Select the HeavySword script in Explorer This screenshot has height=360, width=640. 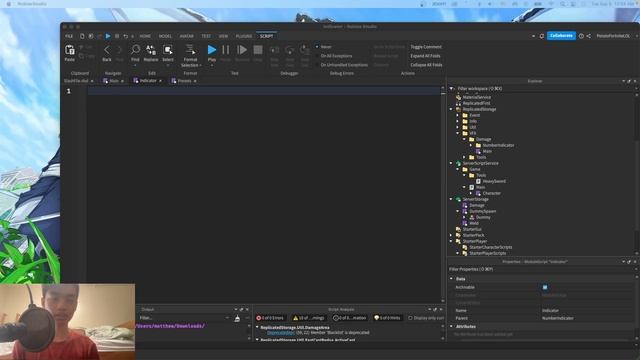click(x=494, y=181)
